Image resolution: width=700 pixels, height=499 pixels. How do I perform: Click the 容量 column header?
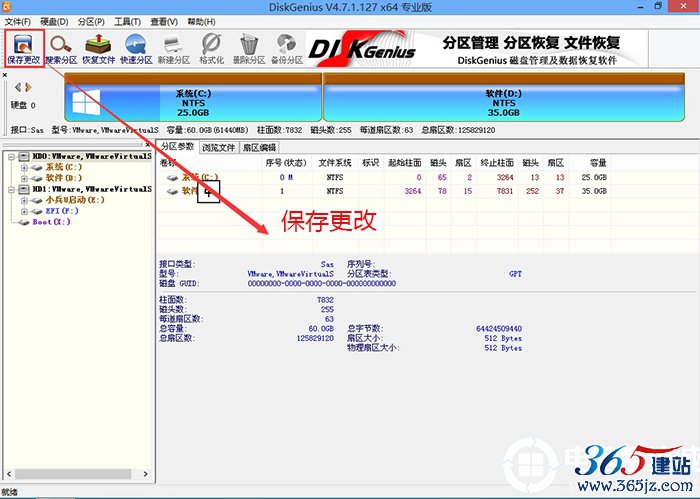click(x=598, y=163)
